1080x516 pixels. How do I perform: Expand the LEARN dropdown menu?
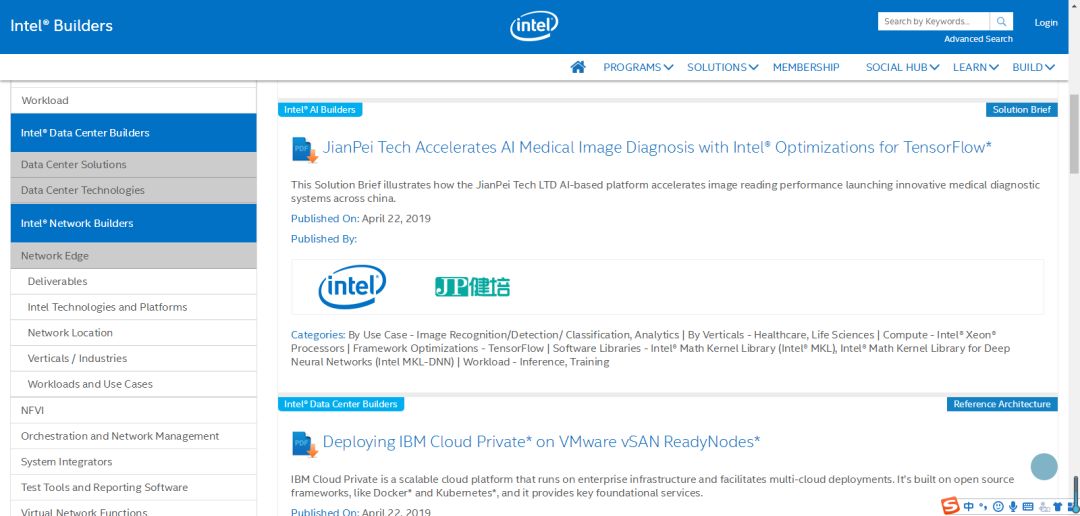pyautogui.click(x=975, y=67)
